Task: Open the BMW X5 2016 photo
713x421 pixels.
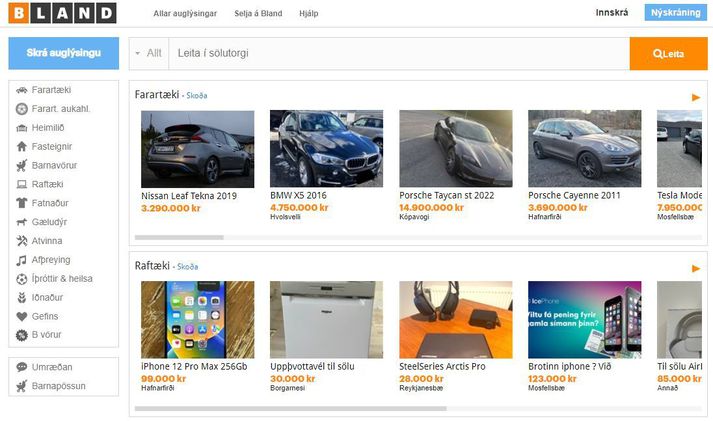Action: point(326,149)
